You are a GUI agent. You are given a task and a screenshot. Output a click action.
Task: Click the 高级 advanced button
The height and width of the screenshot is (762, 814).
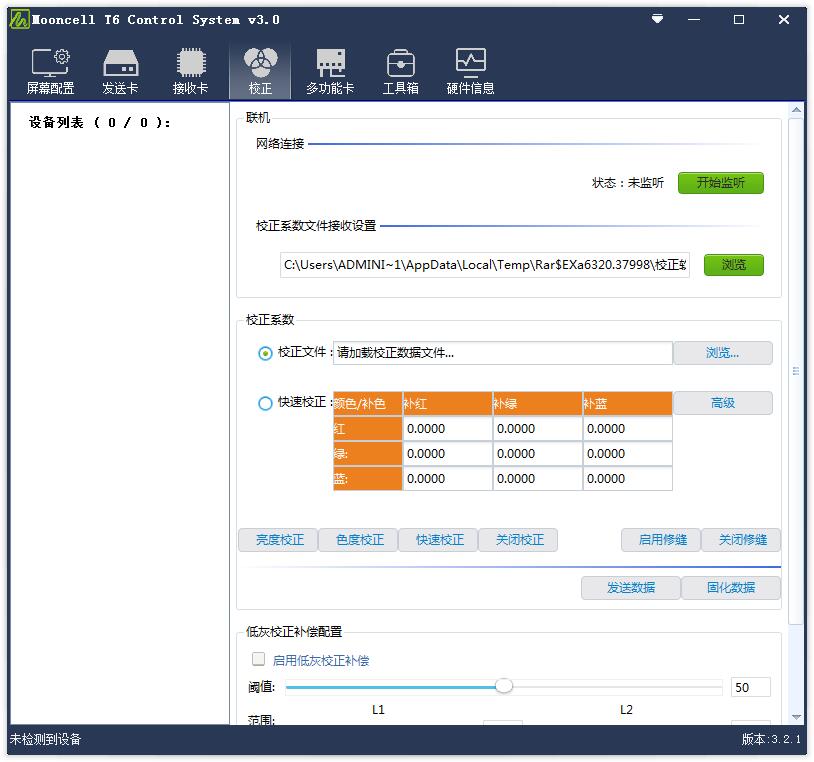[x=723, y=403]
